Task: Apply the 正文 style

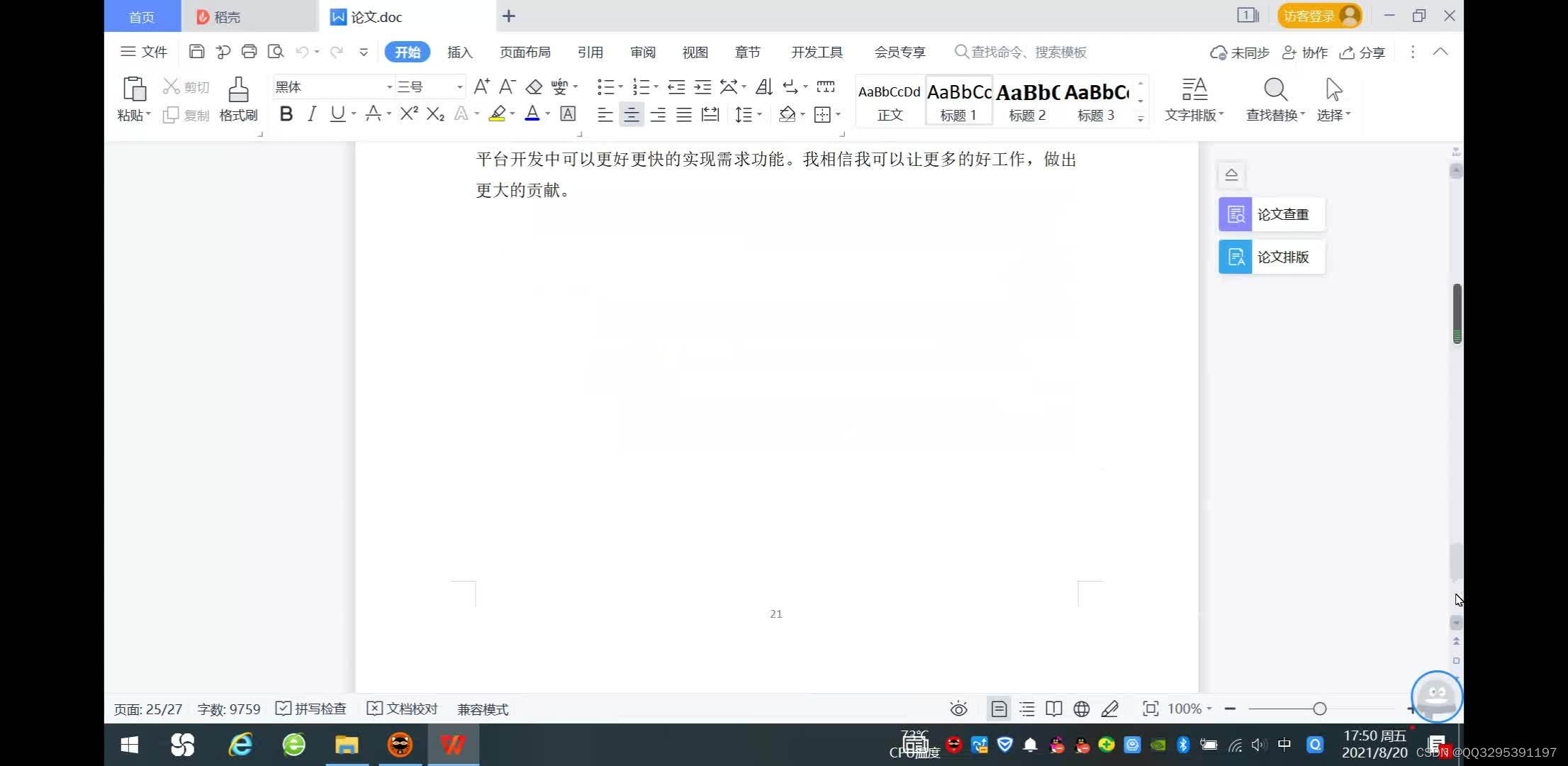Action: click(x=890, y=100)
